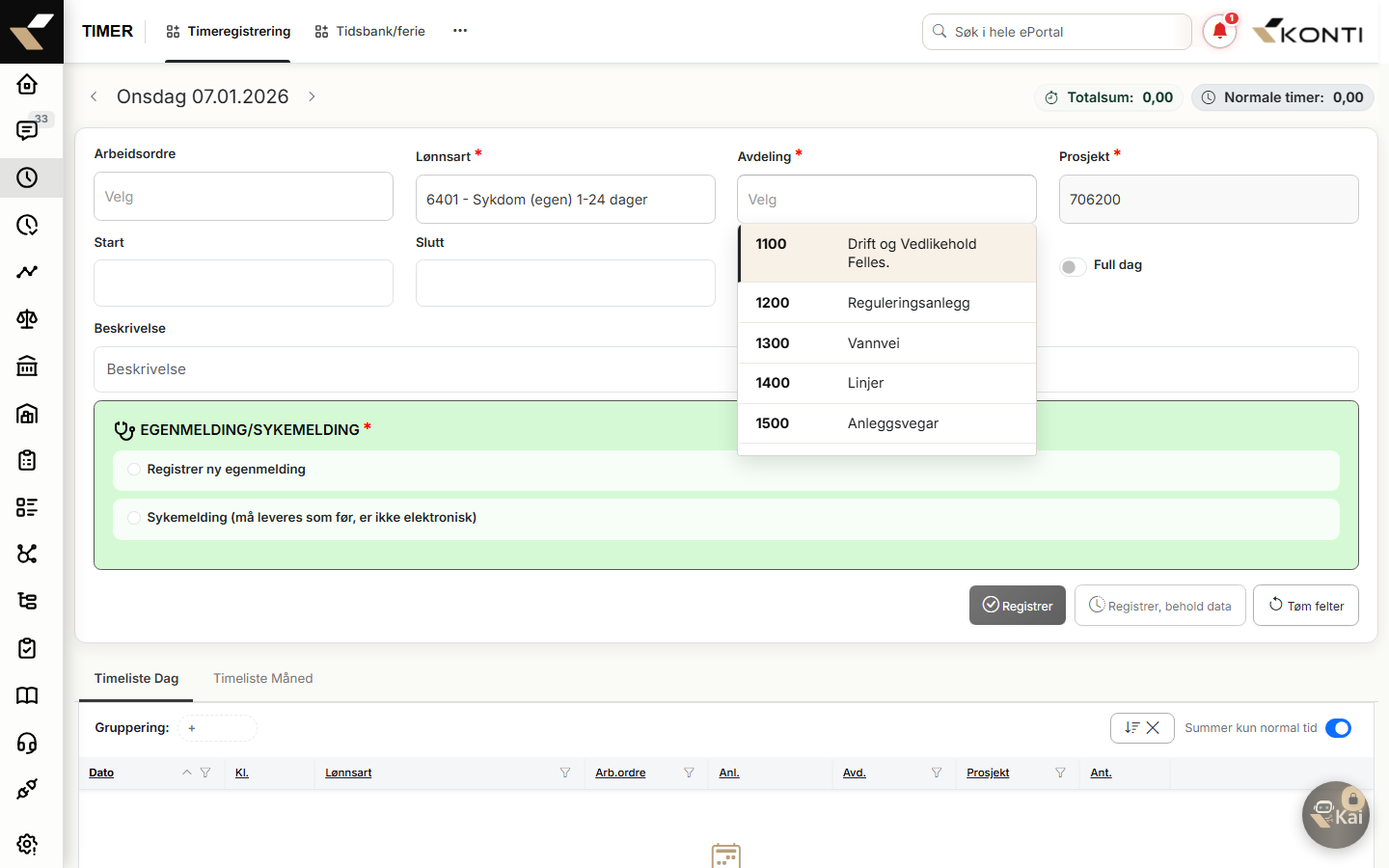Click the Registrer button
1389x868 pixels.
(1018, 606)
